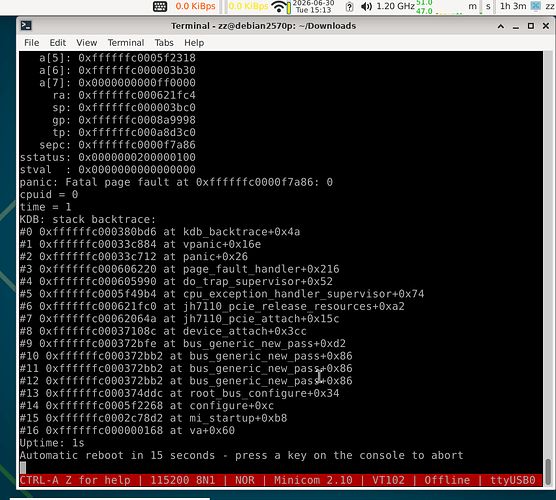The image size is (556, 500).
Task: Click the vpanic+0x16e frame line
Action: coord(140,244)
